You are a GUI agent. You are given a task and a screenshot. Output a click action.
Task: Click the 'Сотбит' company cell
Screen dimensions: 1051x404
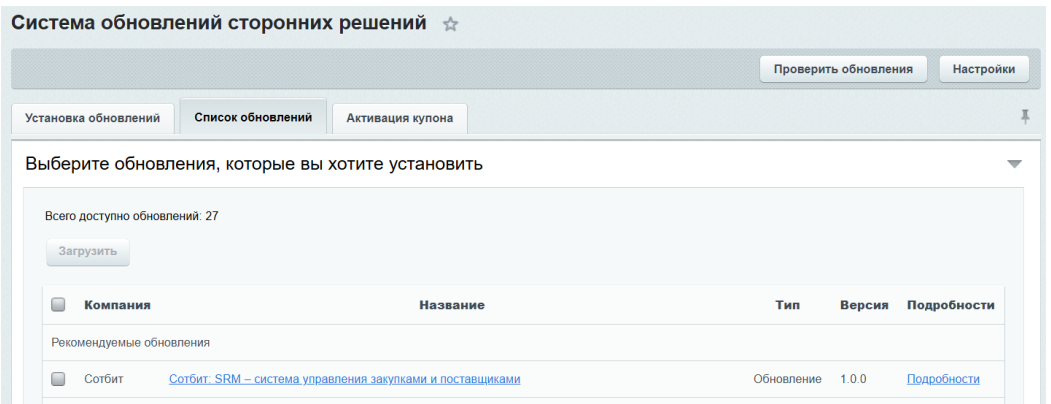(x=104, y=379)
